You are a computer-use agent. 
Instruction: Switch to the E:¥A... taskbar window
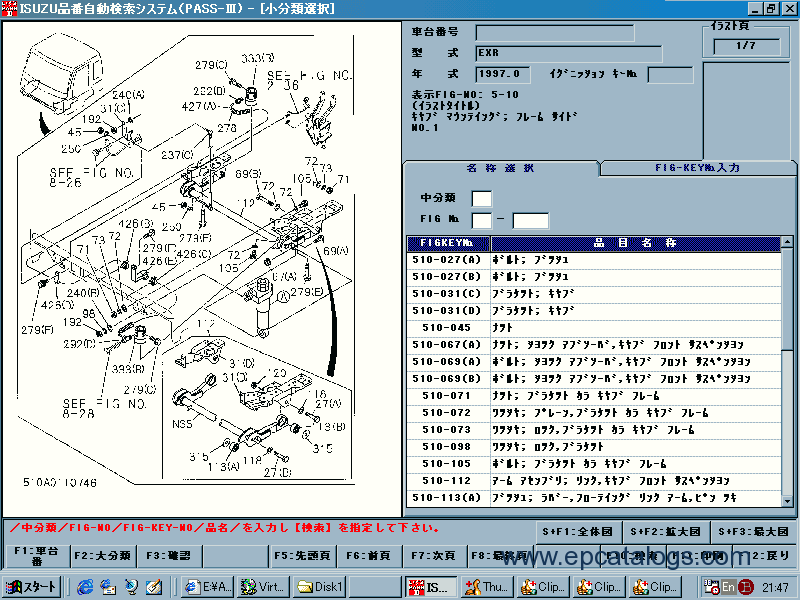208,587
